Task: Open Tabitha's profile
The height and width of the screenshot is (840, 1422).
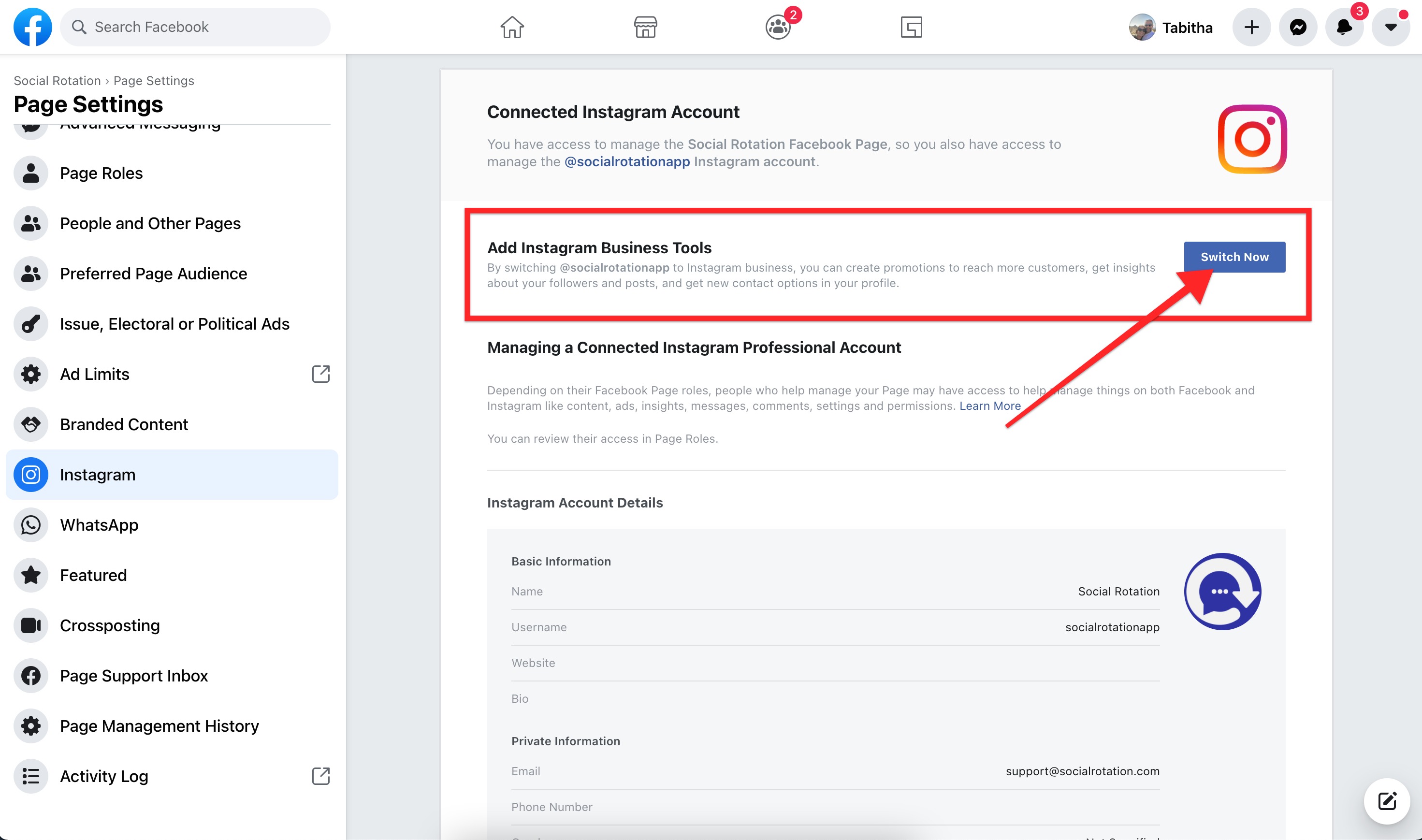Action: coord(1171,27)
